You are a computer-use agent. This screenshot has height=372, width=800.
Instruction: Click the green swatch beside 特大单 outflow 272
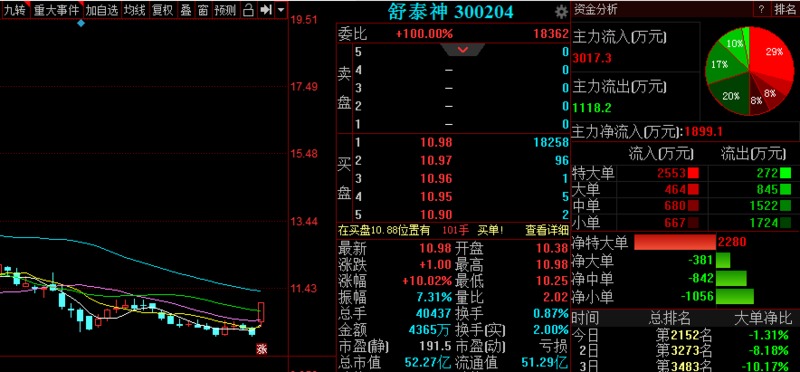[x=785, y=173]
